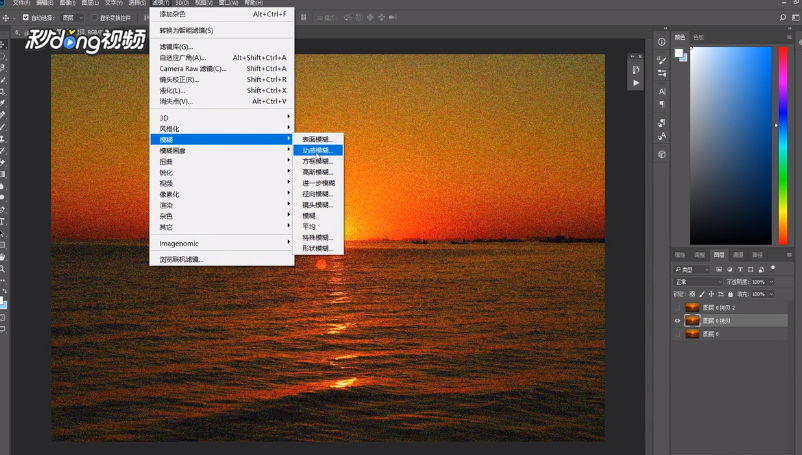Screen dimensions: 802x455
Task: Open the Adjustments sliders panel icon
Action: [x=662, y=73]
